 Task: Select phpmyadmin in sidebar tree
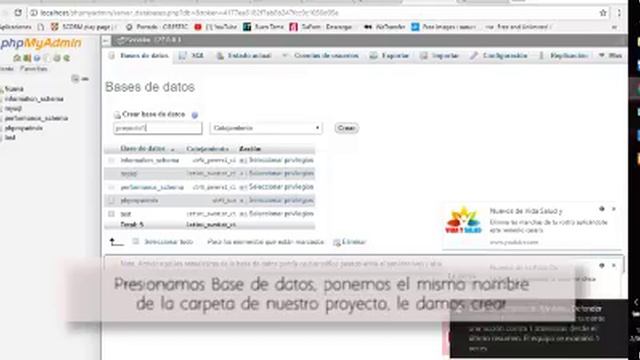(x=24, y=128)
